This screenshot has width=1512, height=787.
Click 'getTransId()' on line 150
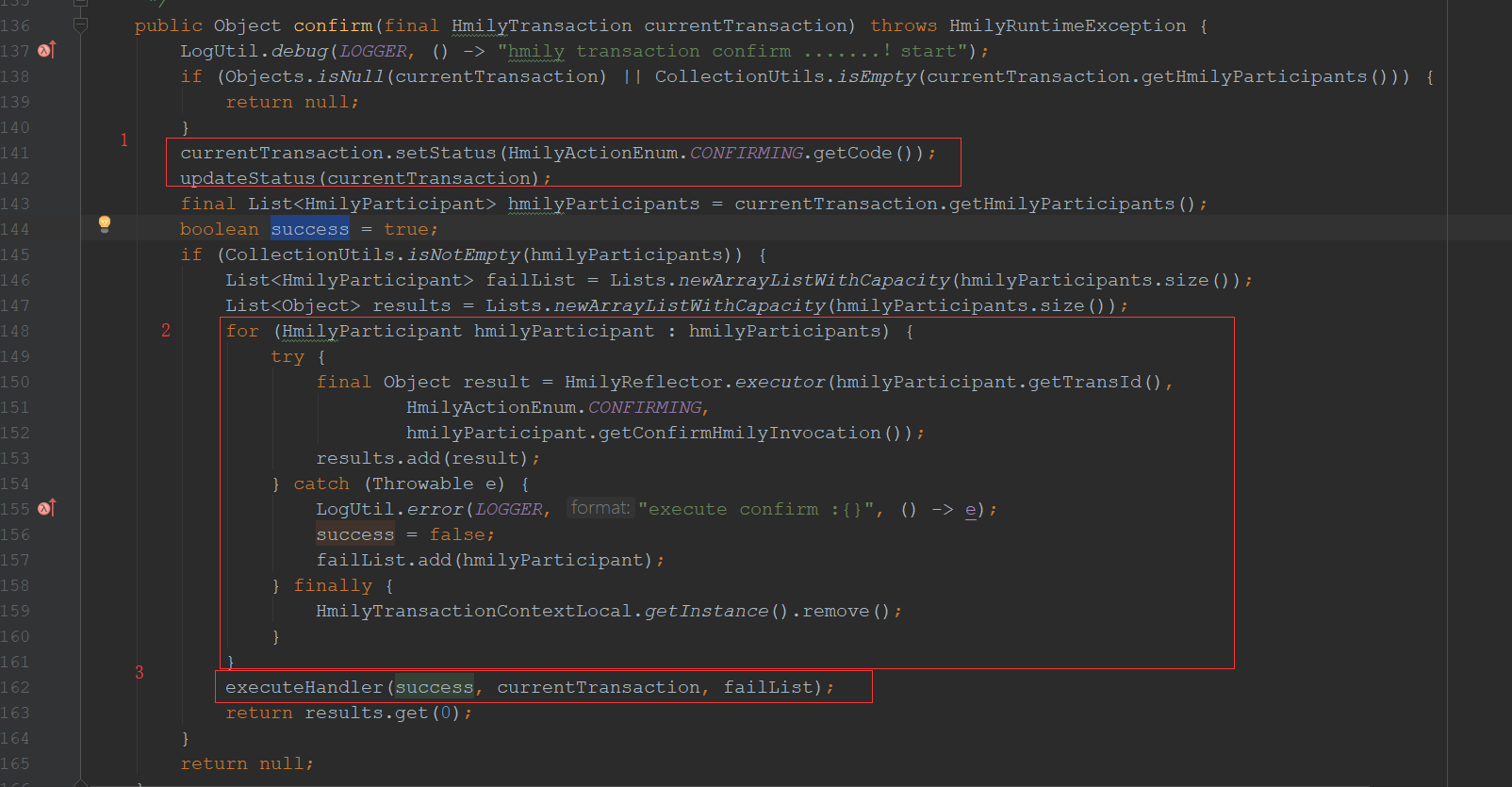tap(1094, 382)
